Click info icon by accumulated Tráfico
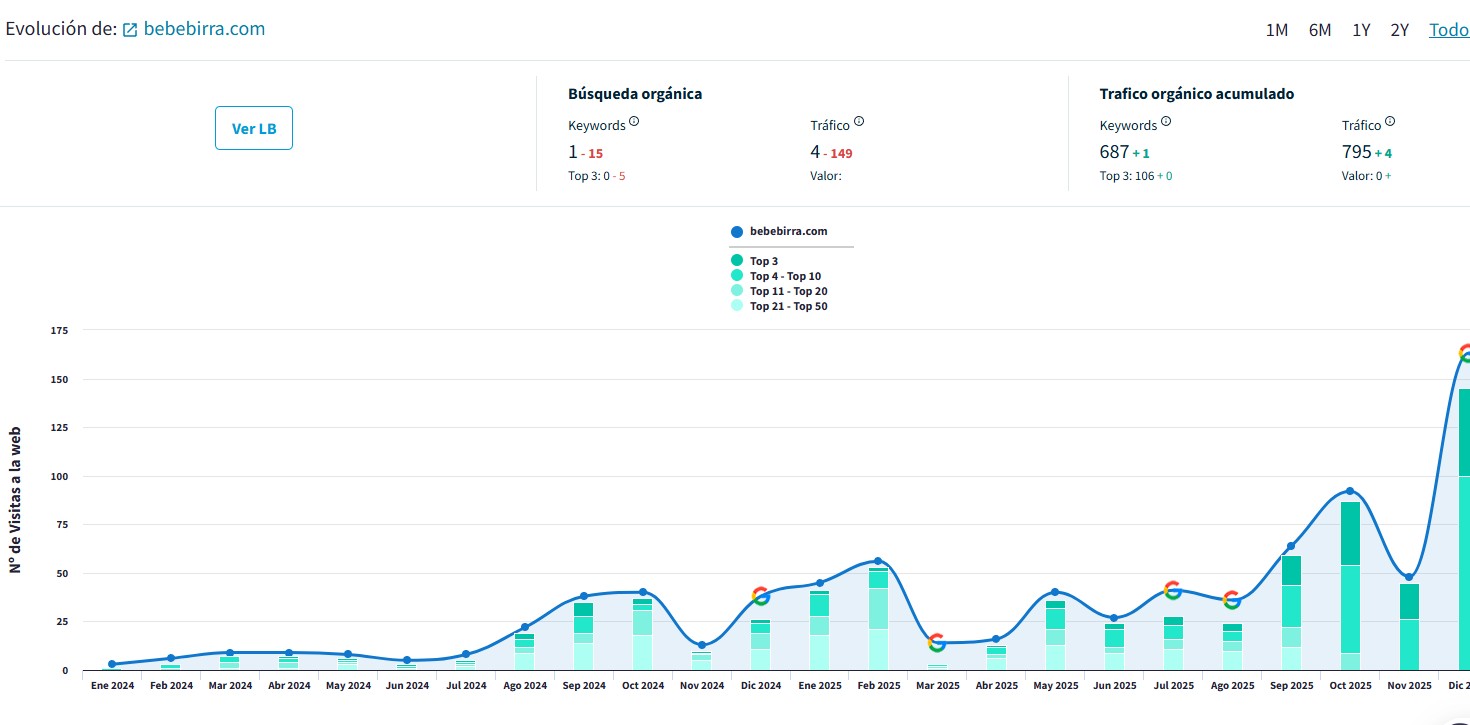1470x725 pixels. (1390, 122)
